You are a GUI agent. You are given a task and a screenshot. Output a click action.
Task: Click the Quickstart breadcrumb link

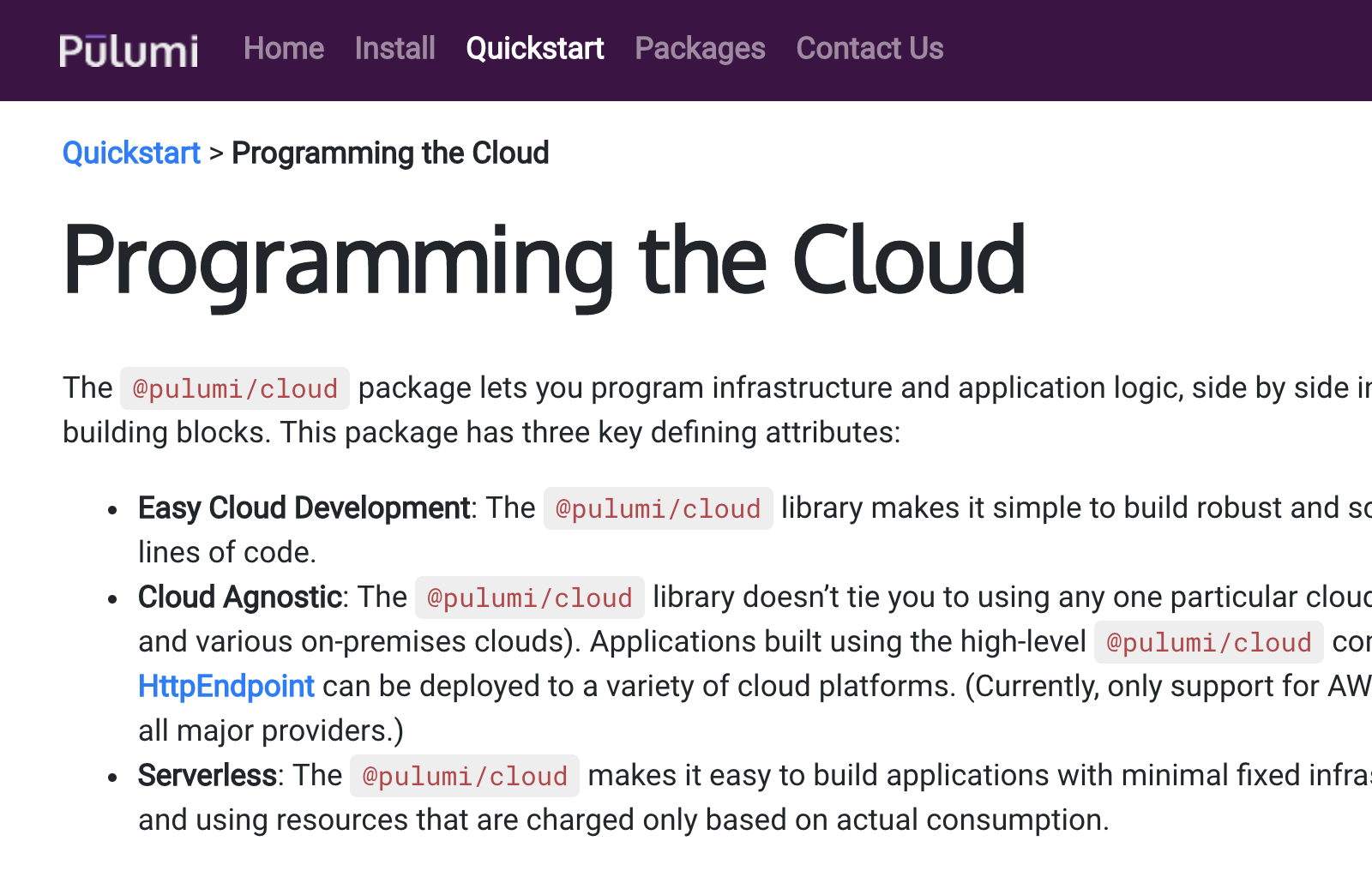pyautogui.click(x=131, y=153)
